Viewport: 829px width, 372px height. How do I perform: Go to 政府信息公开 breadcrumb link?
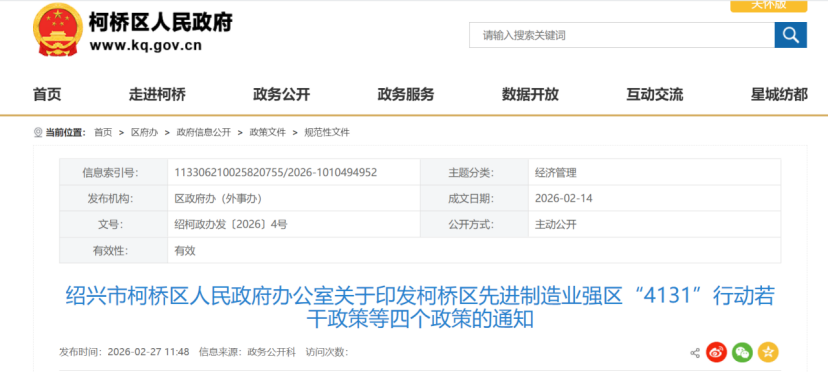point(204,133)
